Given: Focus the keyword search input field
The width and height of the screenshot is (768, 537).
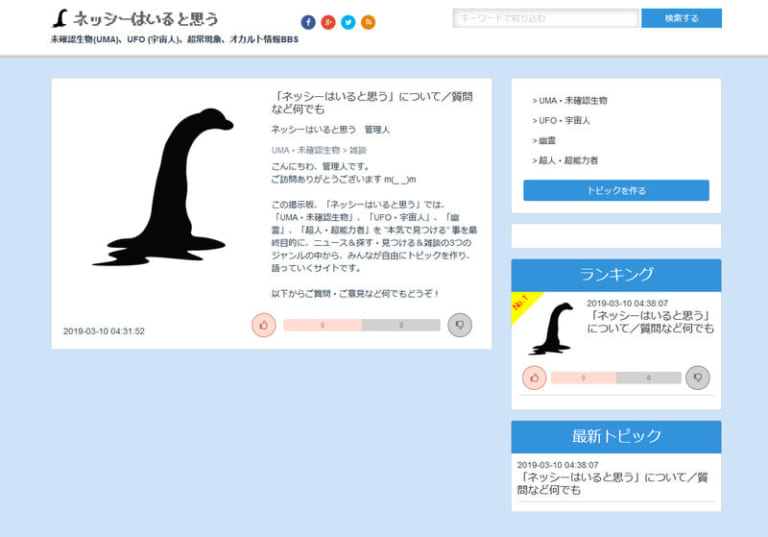Looking at the screenshot, I should click(x=546, y=18).
